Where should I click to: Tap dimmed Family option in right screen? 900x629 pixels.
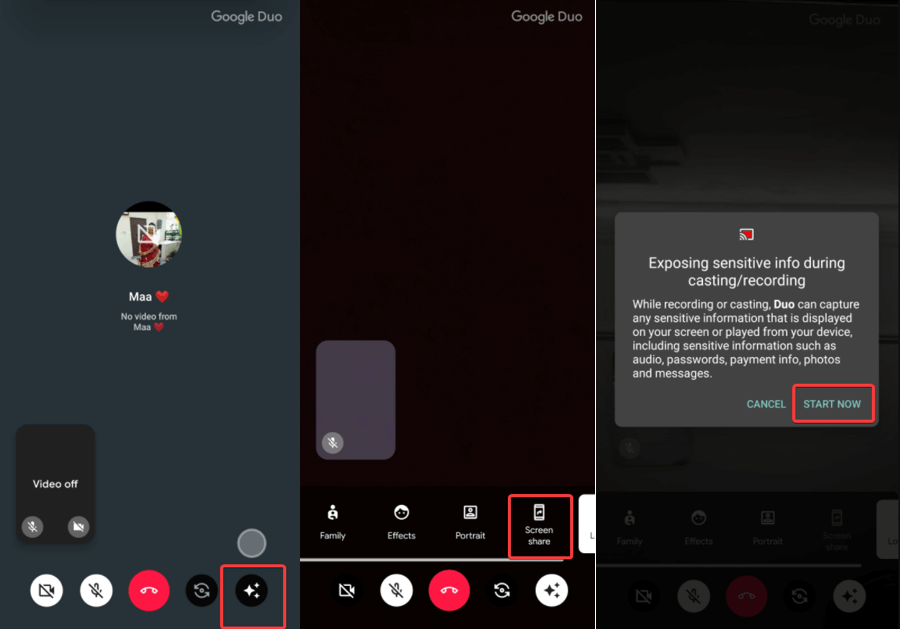coord(630,528)
